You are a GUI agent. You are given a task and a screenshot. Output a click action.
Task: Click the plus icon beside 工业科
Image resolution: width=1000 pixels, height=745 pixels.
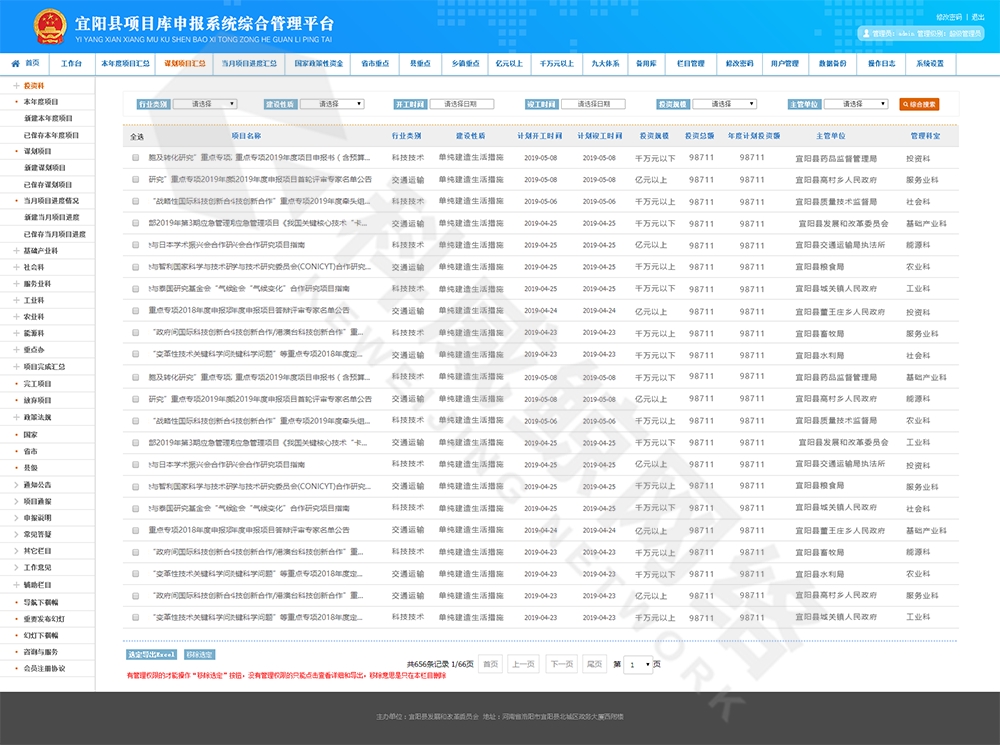coord(15,300)
